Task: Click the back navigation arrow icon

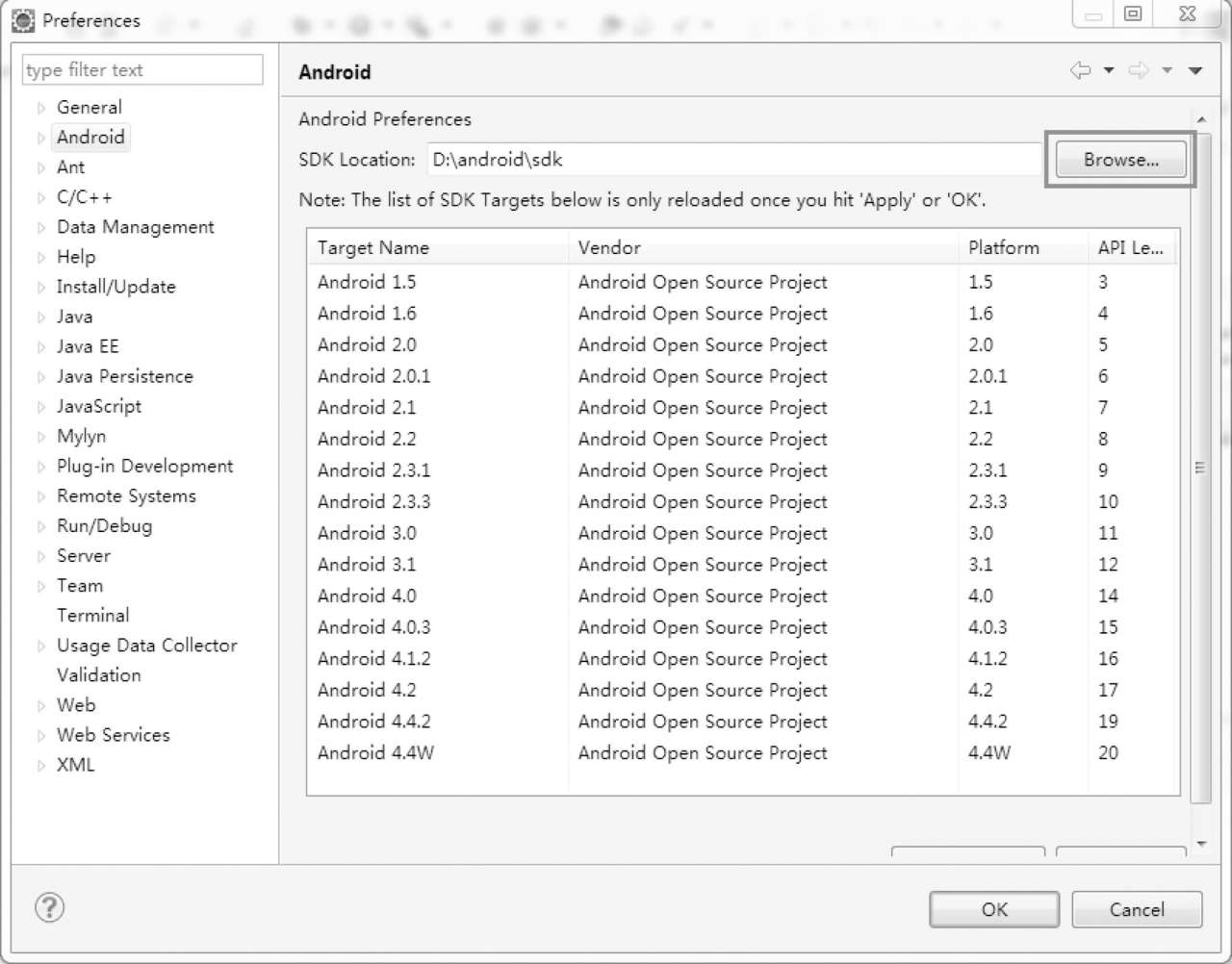Action: (1081, 70)
